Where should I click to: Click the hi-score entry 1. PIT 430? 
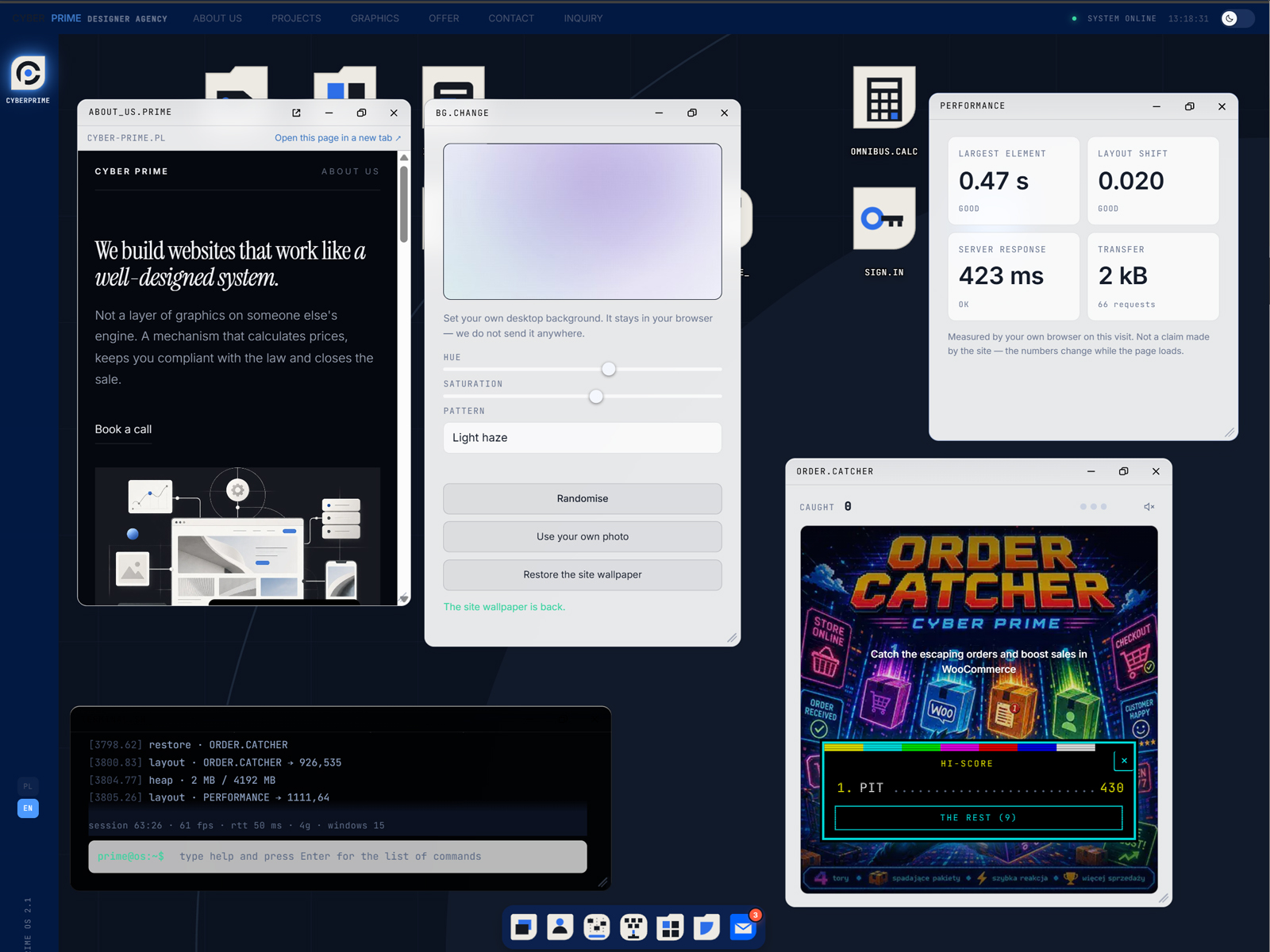[979, 788]
